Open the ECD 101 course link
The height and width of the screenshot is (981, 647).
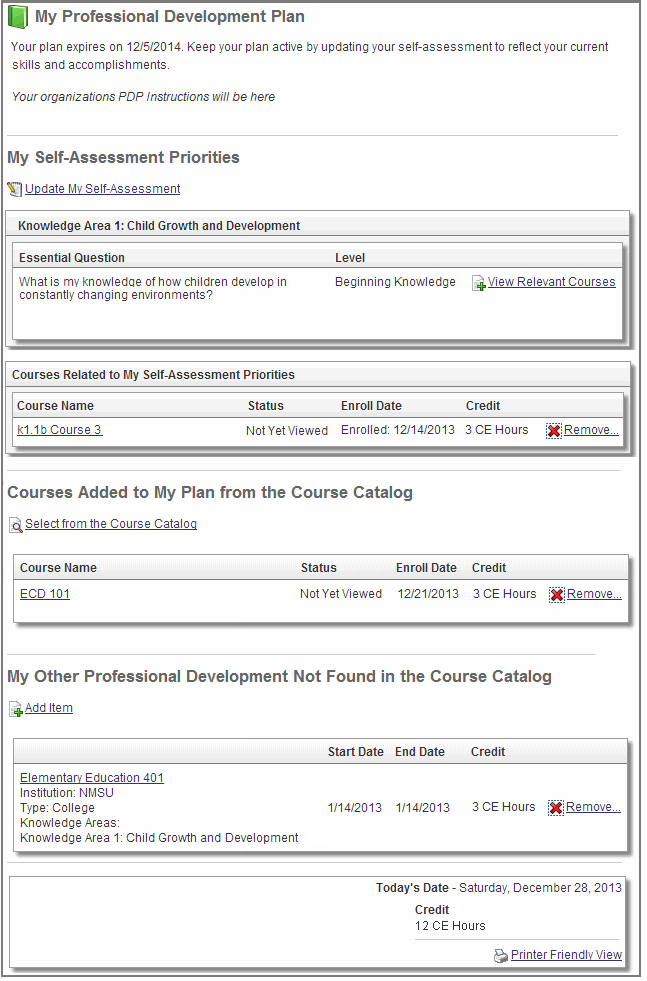point(45,594)
